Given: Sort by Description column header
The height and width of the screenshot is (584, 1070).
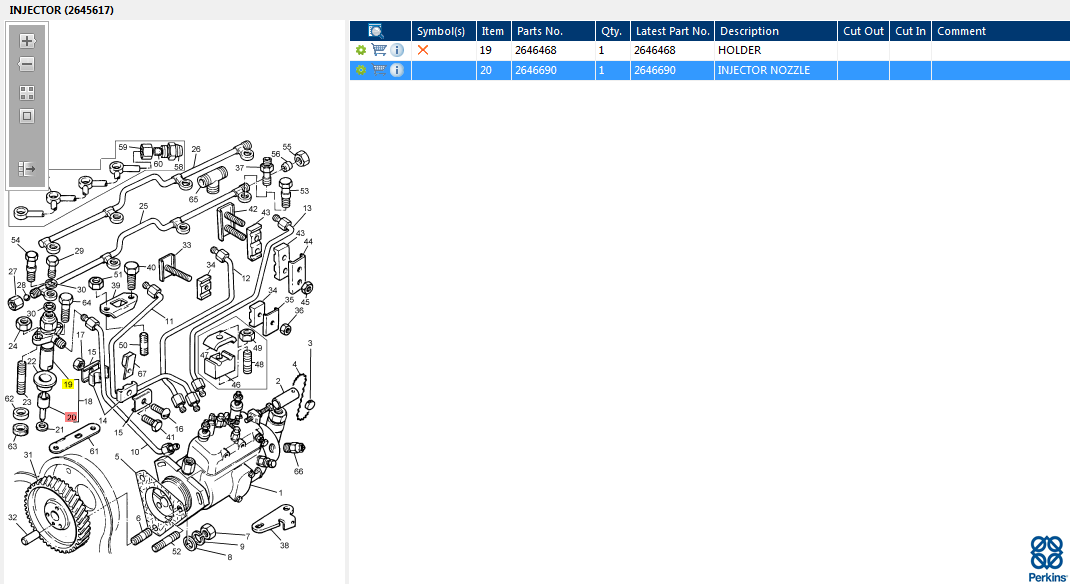Looking at the screenshot, I should (775, 31).
